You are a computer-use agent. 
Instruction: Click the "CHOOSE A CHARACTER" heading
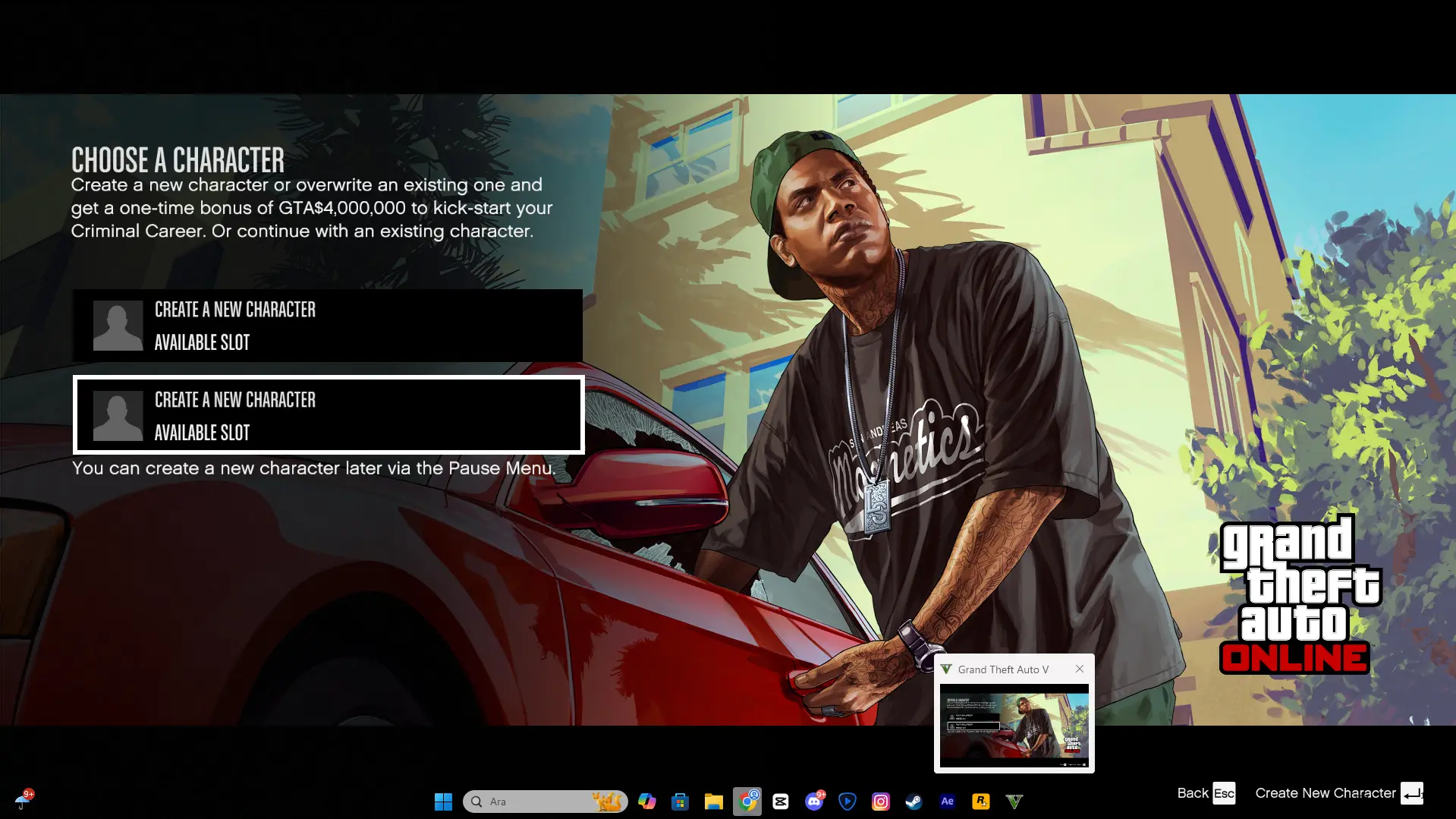coord(178,160)
